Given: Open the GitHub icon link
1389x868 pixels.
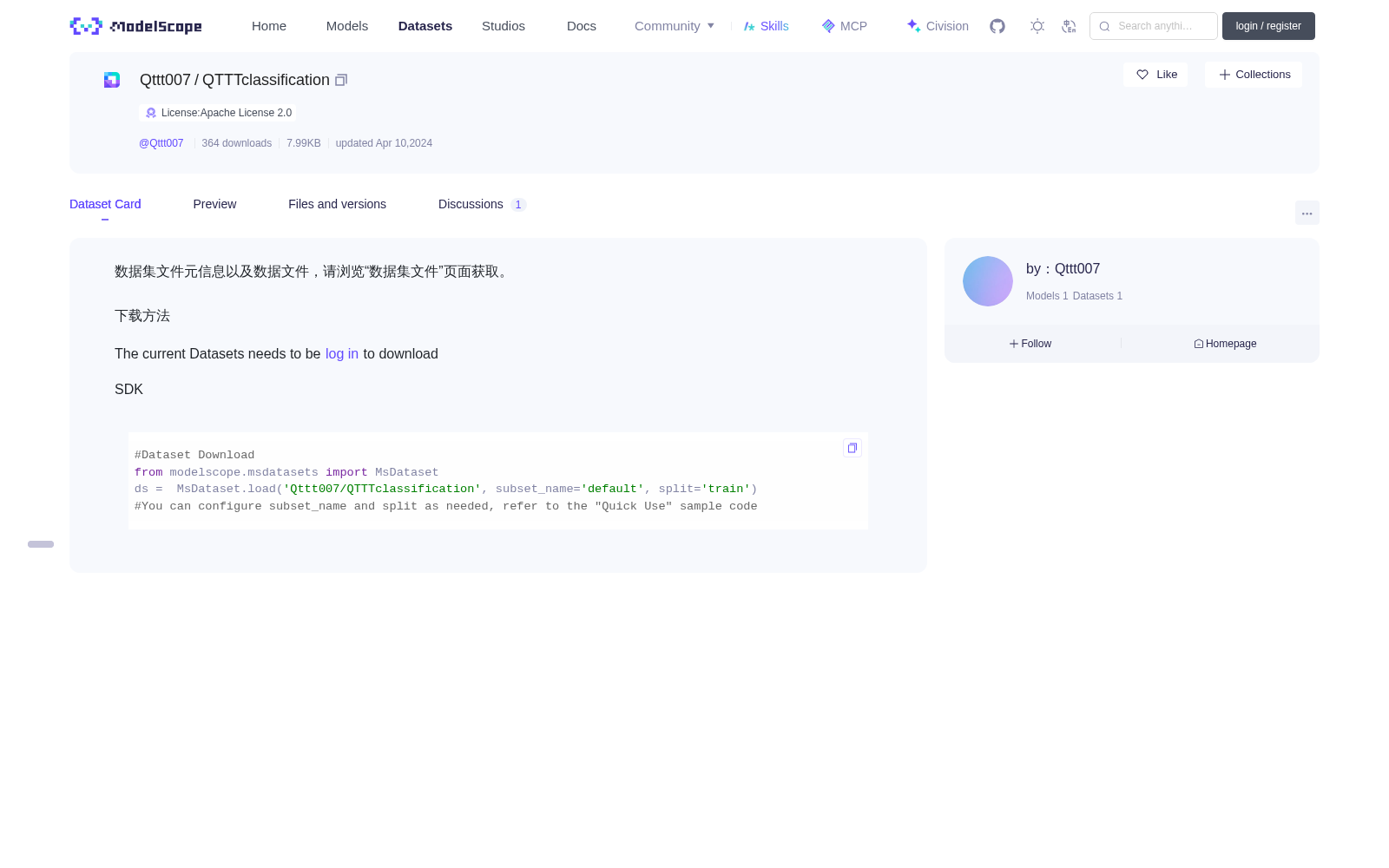Looking at the screenshot, I should (997, 26).
